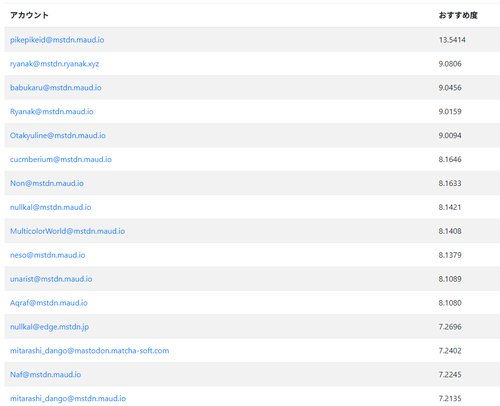This screenshot has height=406, width=500.
Task: Open Non@mstdn.maud.io link
Action: pos(47,183)
